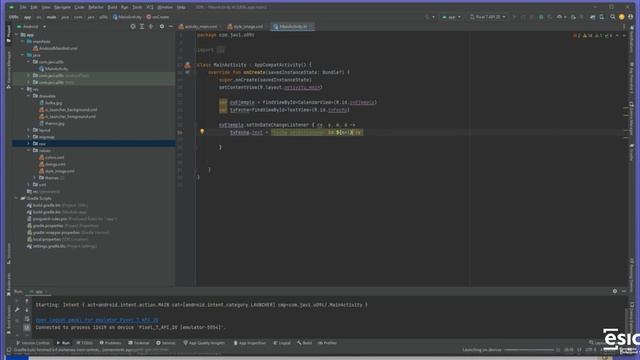The width and height of the screenshot is (640, 360).
Task: Open the View menu
Action: (46, 7)
